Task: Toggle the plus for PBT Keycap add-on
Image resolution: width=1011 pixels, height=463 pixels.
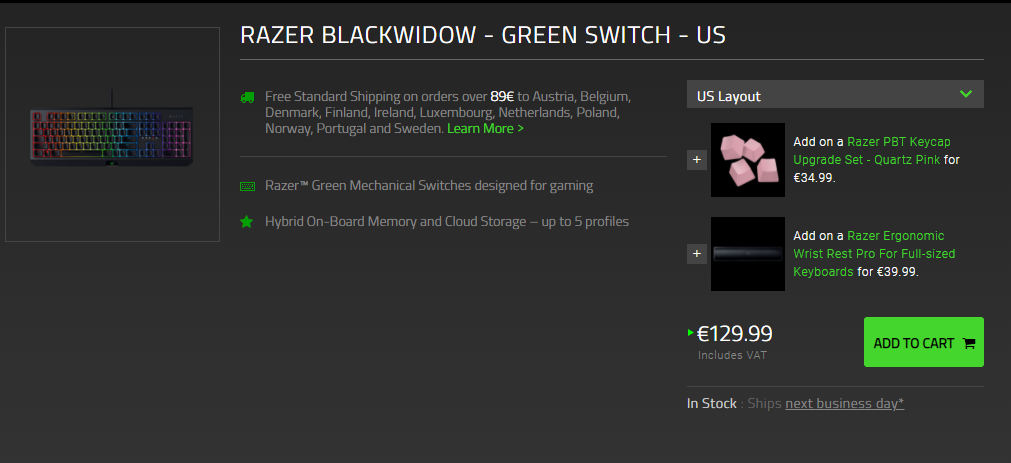Action: click(697, 159)
